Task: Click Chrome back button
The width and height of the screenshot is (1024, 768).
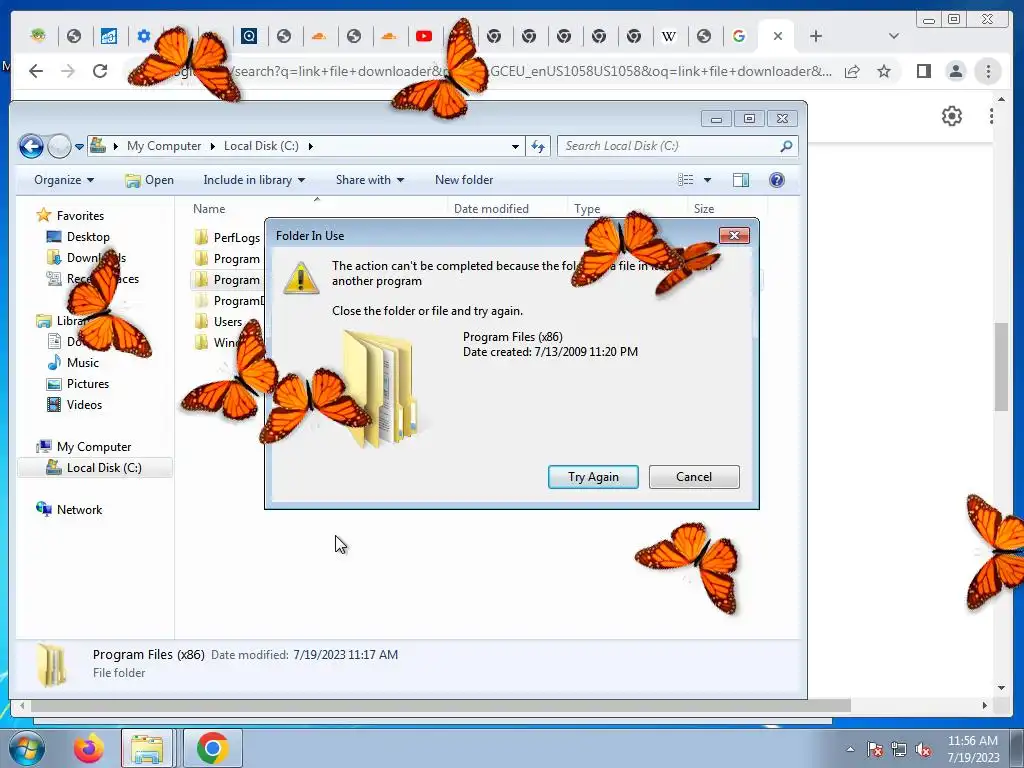Action: coord(36,71)
